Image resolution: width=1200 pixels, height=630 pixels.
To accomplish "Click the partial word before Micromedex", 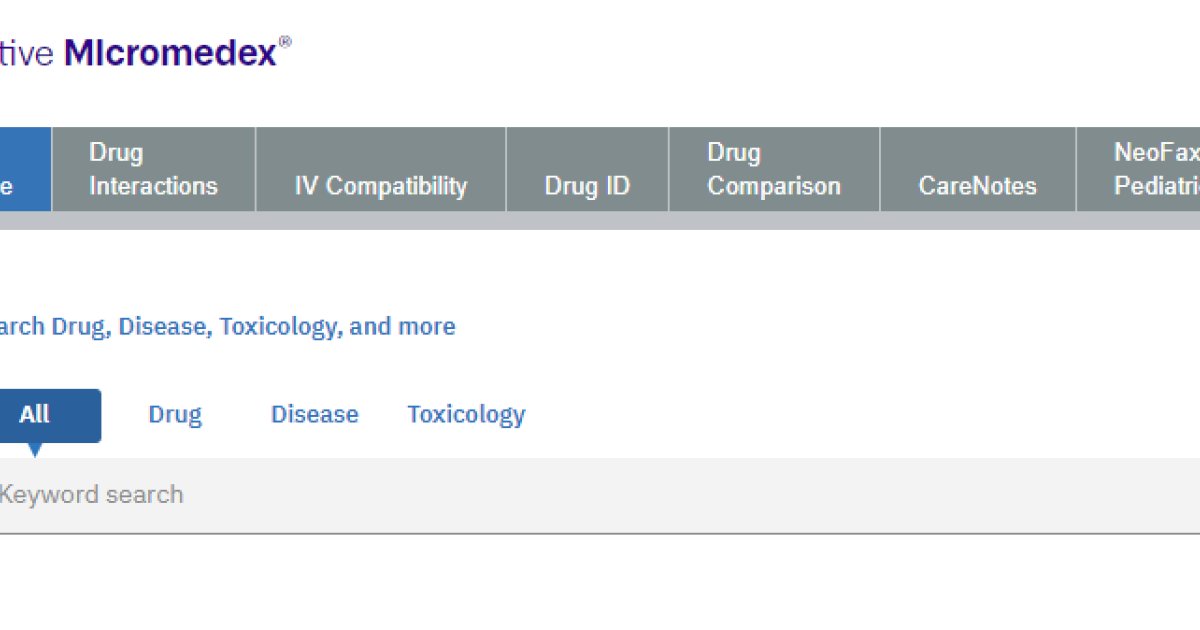I will tap(26, 53).
